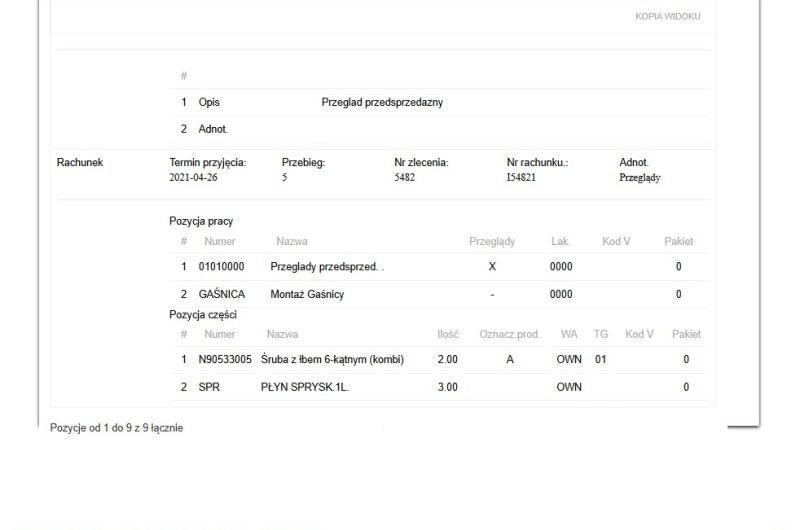This screenshot has width=800, height=530.
Task: Click Lak. value 0000 in GAŚNICA row
Action: coord(561,294)
